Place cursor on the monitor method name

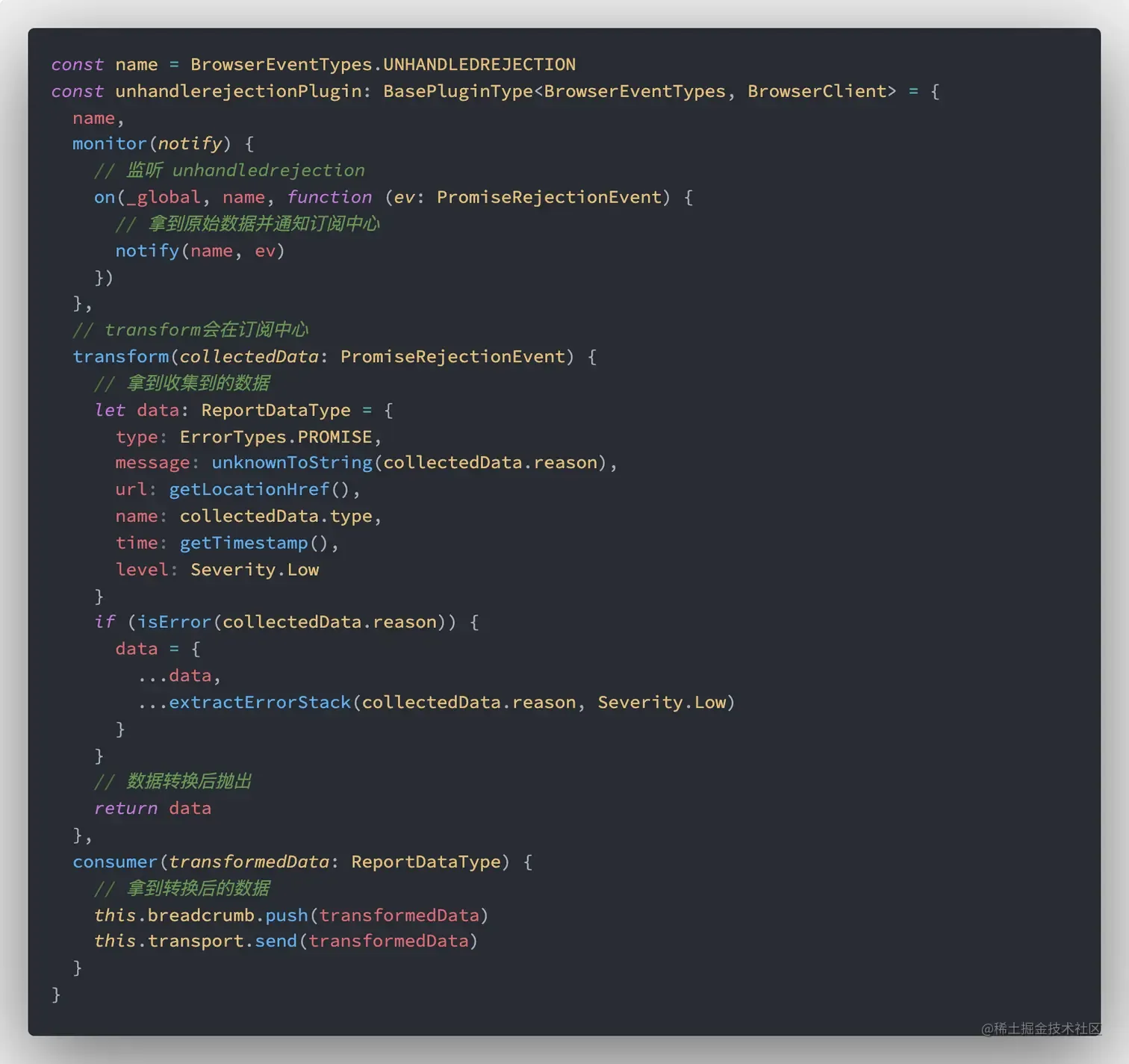109,144
